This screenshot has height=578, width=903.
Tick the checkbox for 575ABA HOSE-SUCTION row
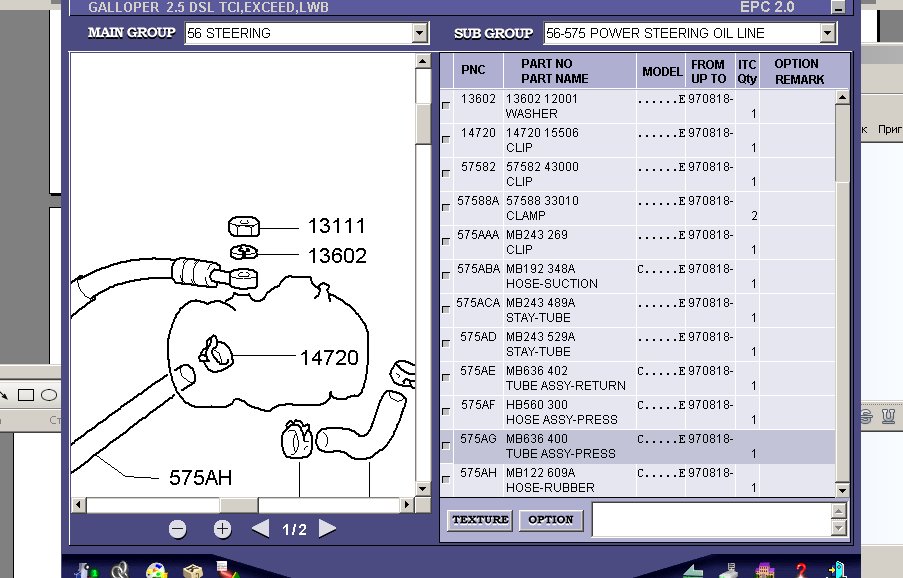pyautogui.click(x=446, y=275)
